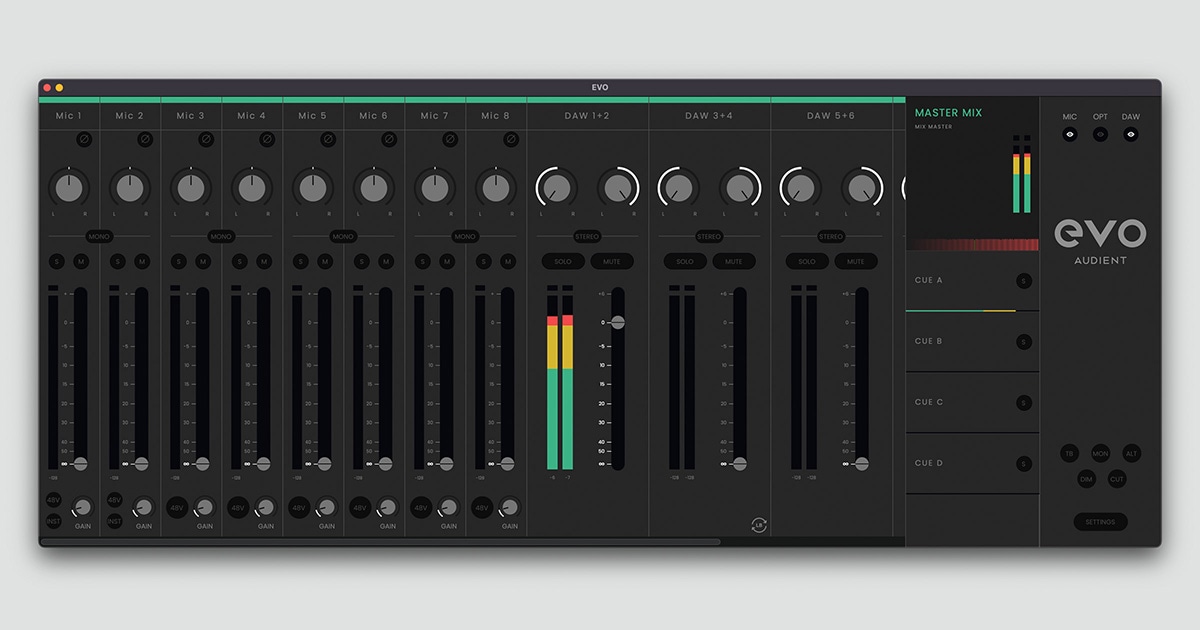Image resolution: width=1200 pixels, height=630 pixels.
Task: Solo the Mic 1 channel
Action: pos(57,262)
